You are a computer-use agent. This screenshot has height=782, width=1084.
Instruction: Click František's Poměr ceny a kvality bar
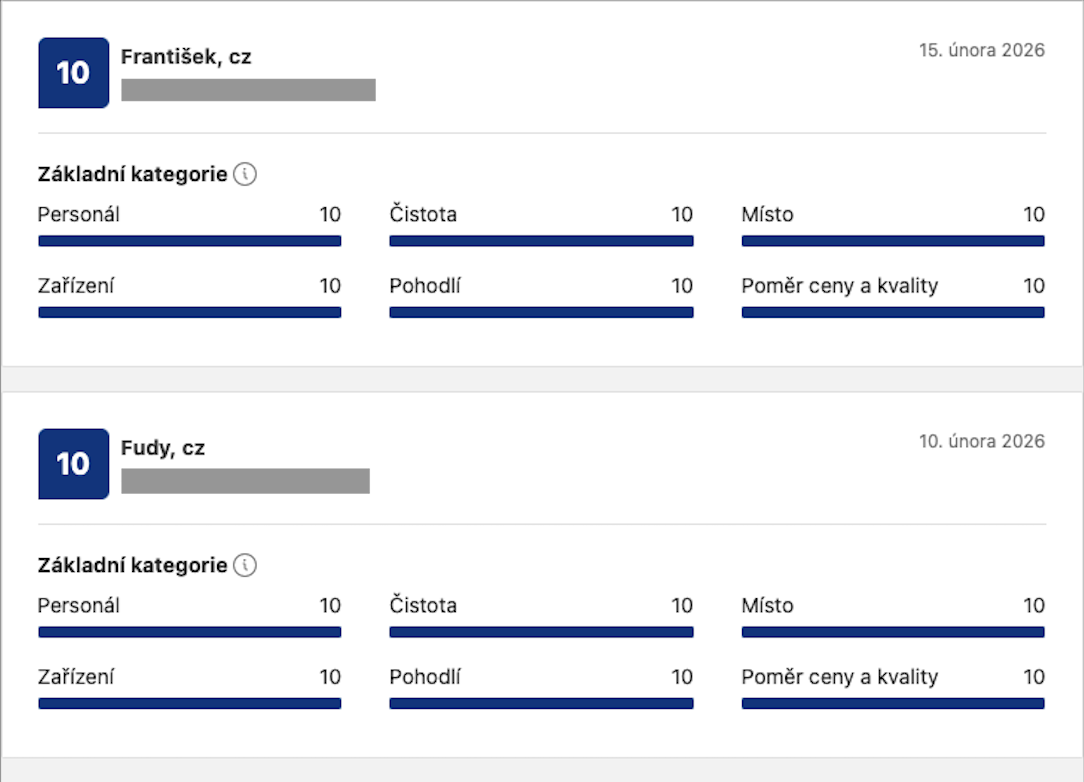pos(893,312)
